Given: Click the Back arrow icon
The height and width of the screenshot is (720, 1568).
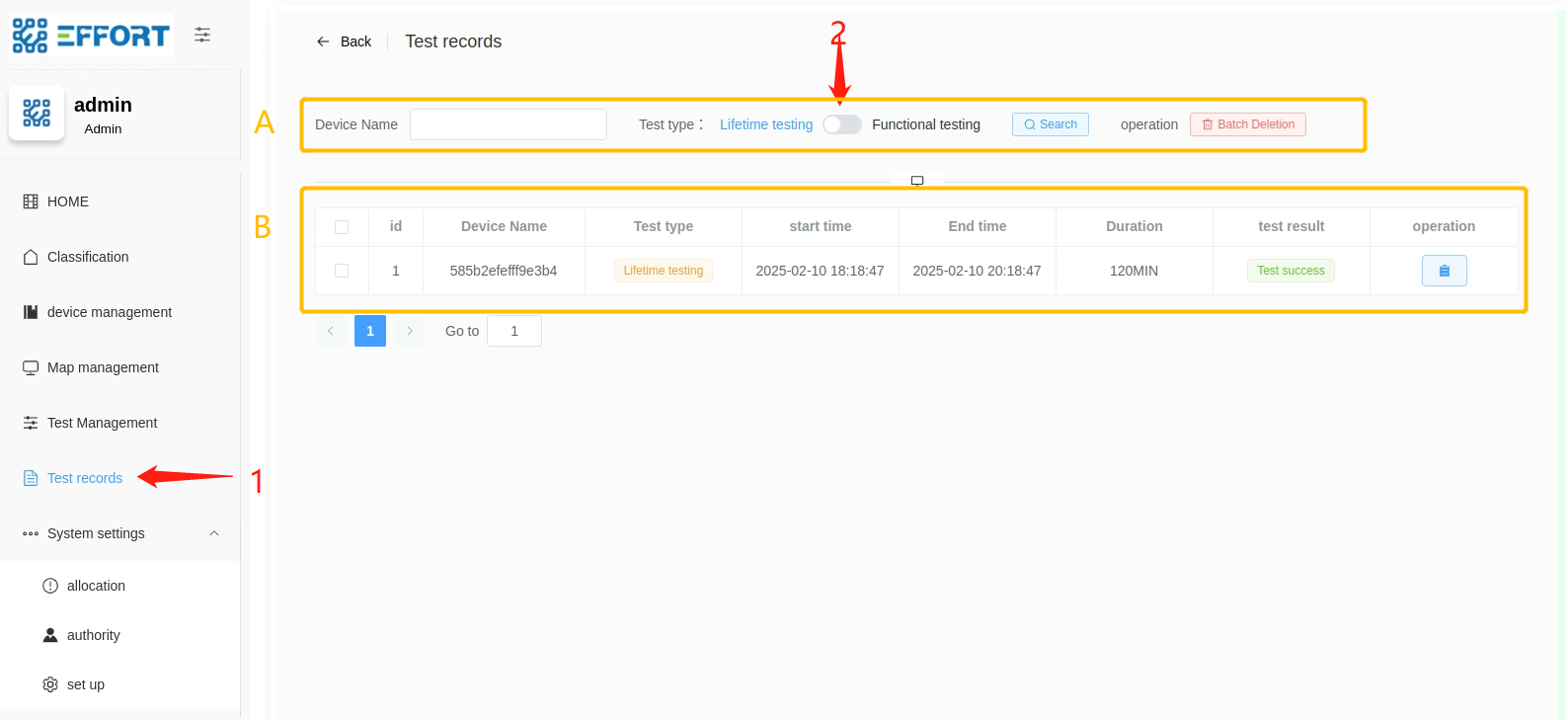Looking at the screenshot, I should tap(323, 41).
